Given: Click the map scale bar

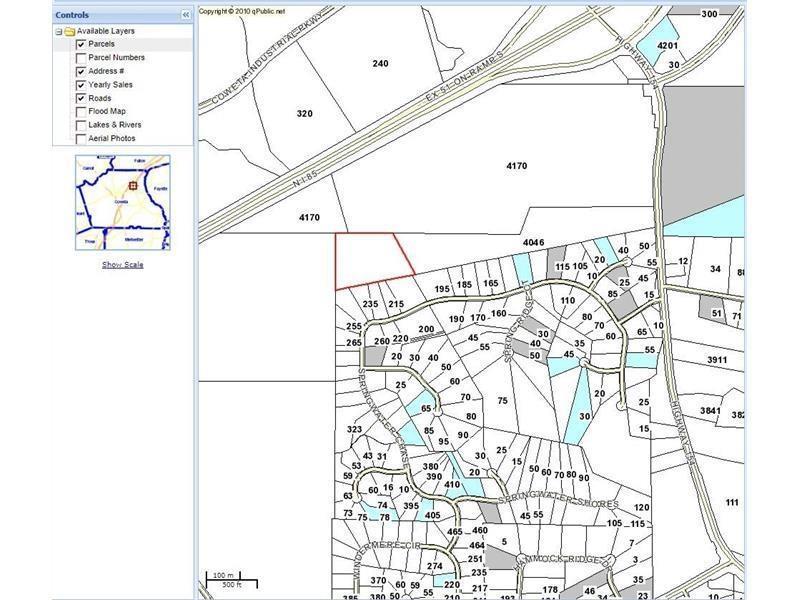Looking at the screenshot, I should pos(232,580).
